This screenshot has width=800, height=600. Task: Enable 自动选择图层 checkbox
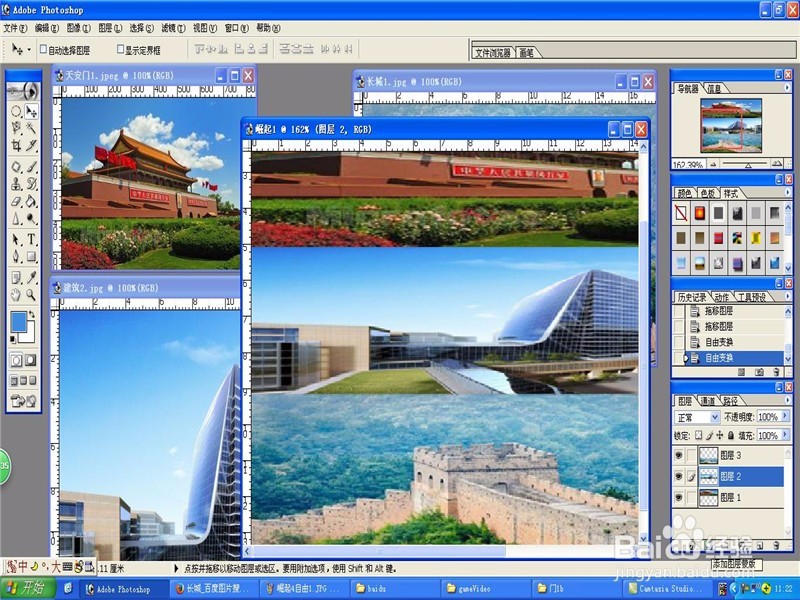[43, 49]
